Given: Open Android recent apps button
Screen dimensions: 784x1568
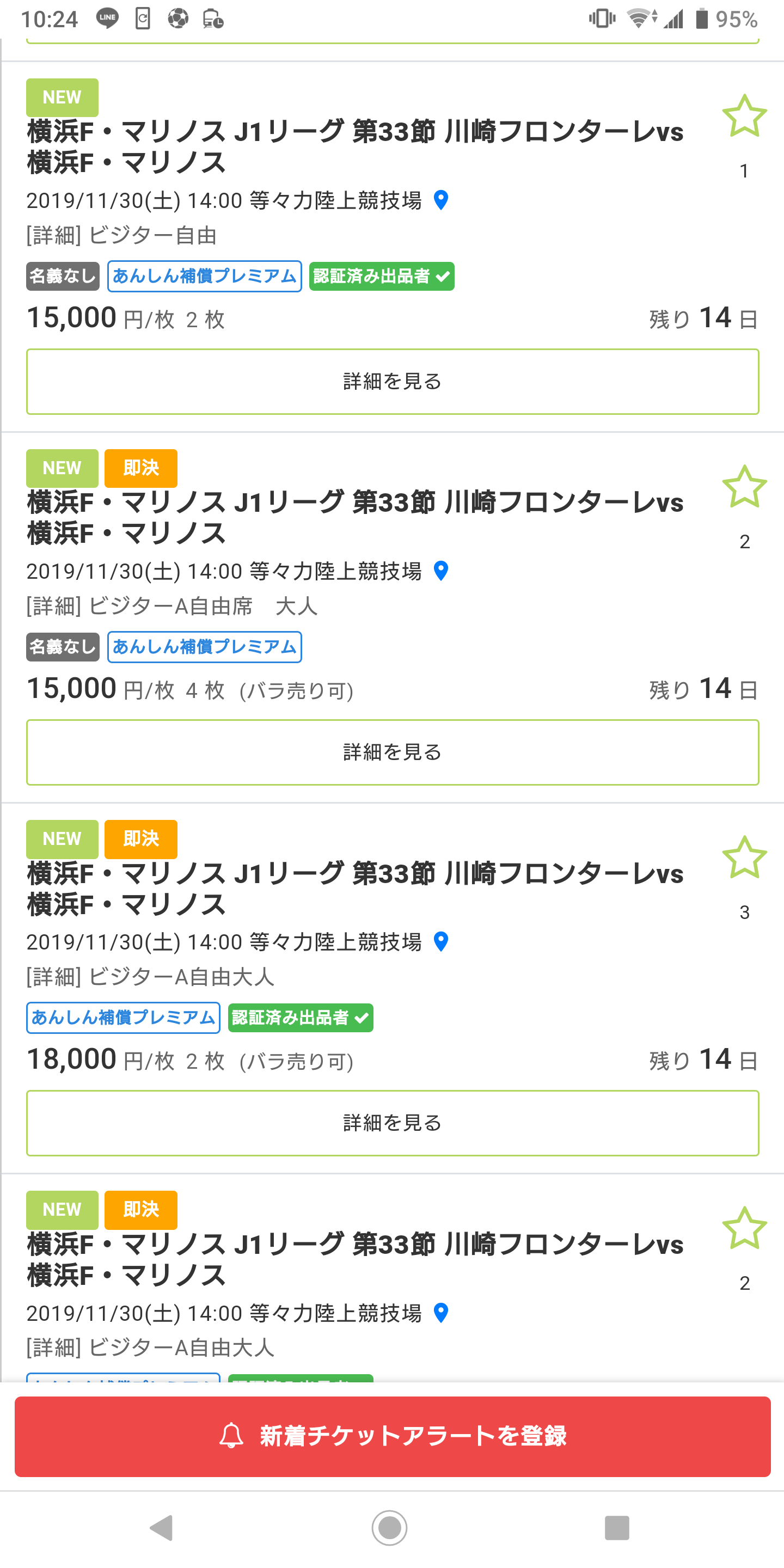Looking at the screenshot, I should (617, 1528).
